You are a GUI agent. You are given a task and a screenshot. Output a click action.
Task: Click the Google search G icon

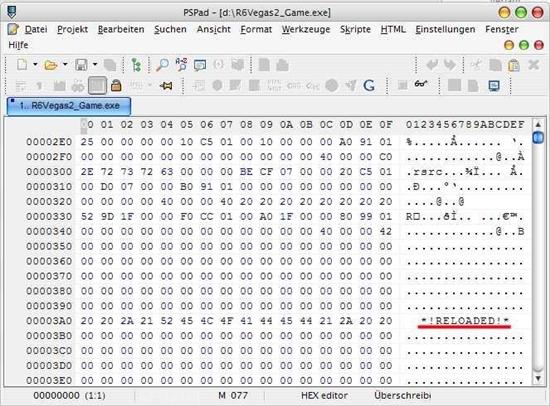pos(369,85)
